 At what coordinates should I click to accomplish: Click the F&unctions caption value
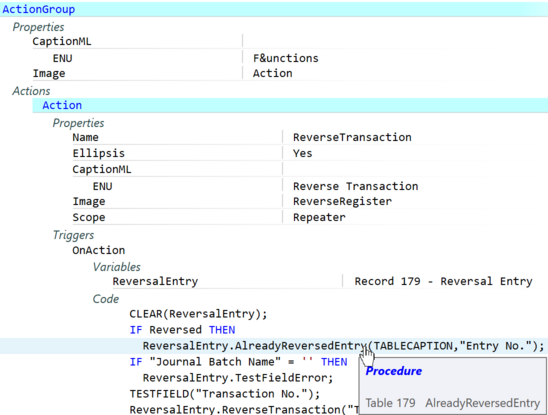coord(286,58)
